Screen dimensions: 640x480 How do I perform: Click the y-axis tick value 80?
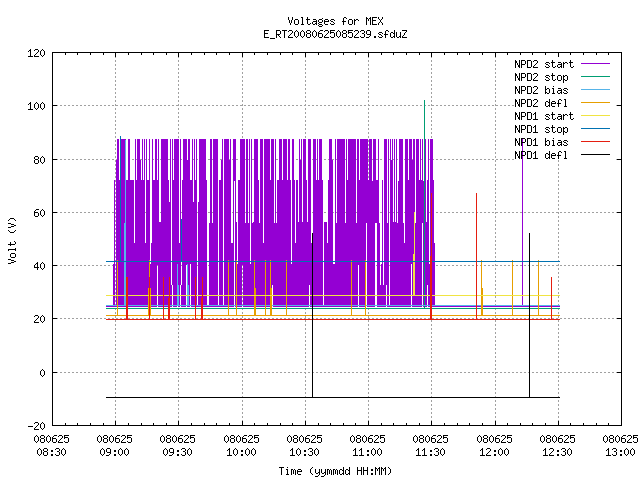39,160
